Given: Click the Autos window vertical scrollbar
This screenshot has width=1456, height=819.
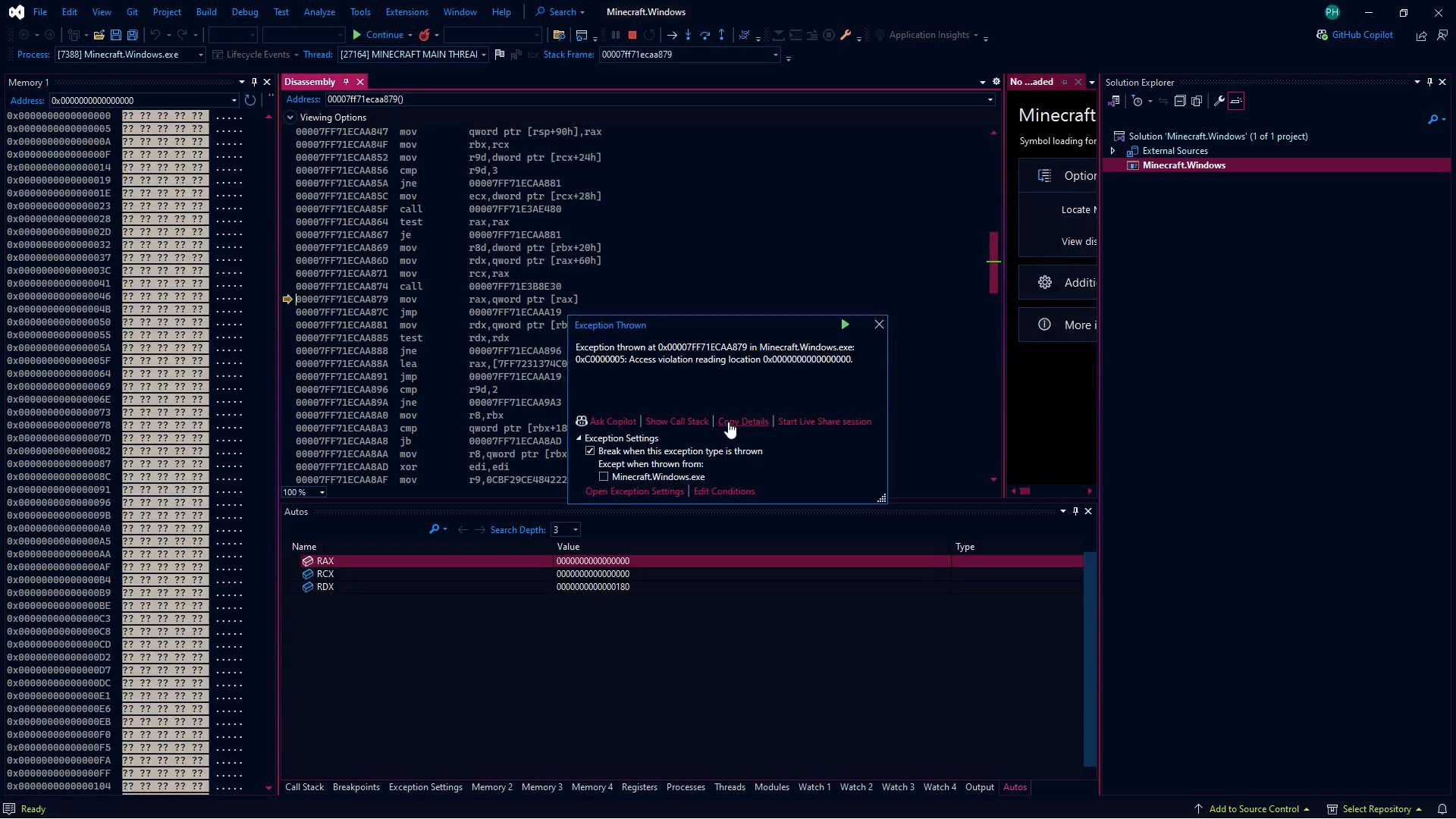Looking at the screenshot, I should coord(1090,660).
